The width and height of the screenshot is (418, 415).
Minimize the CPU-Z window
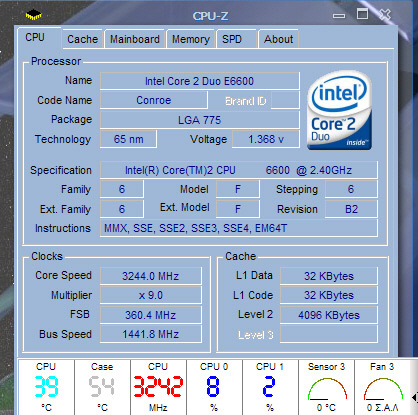point(339,16)
